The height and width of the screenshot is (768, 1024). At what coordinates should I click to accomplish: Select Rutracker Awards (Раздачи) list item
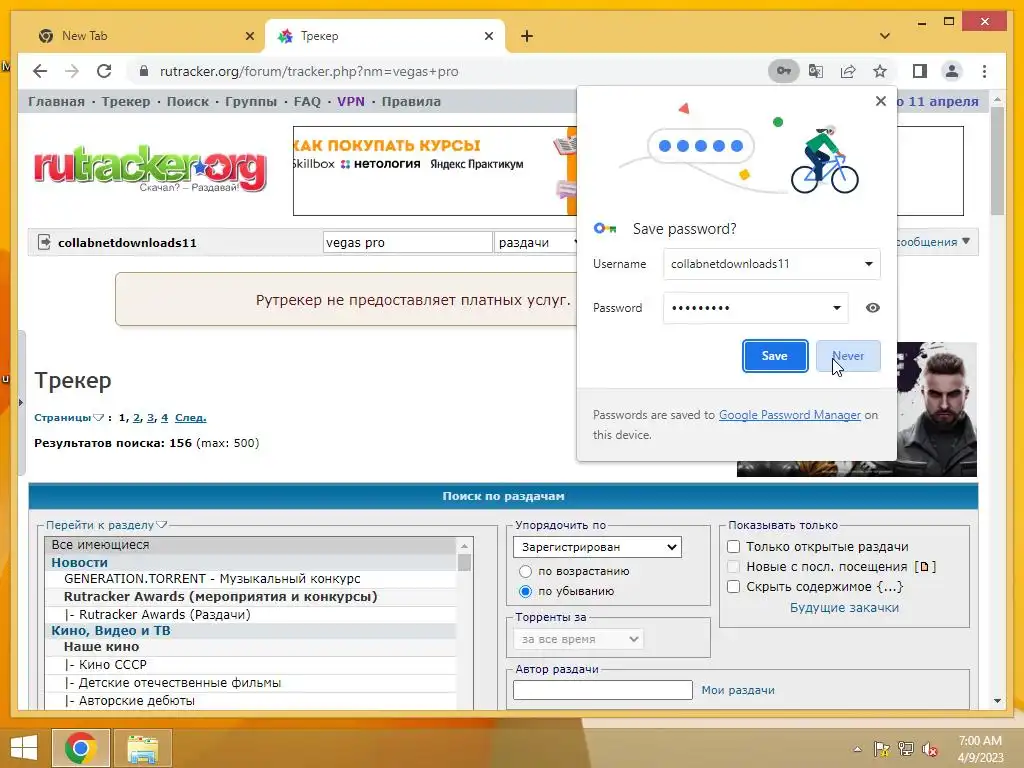(251, 615)
